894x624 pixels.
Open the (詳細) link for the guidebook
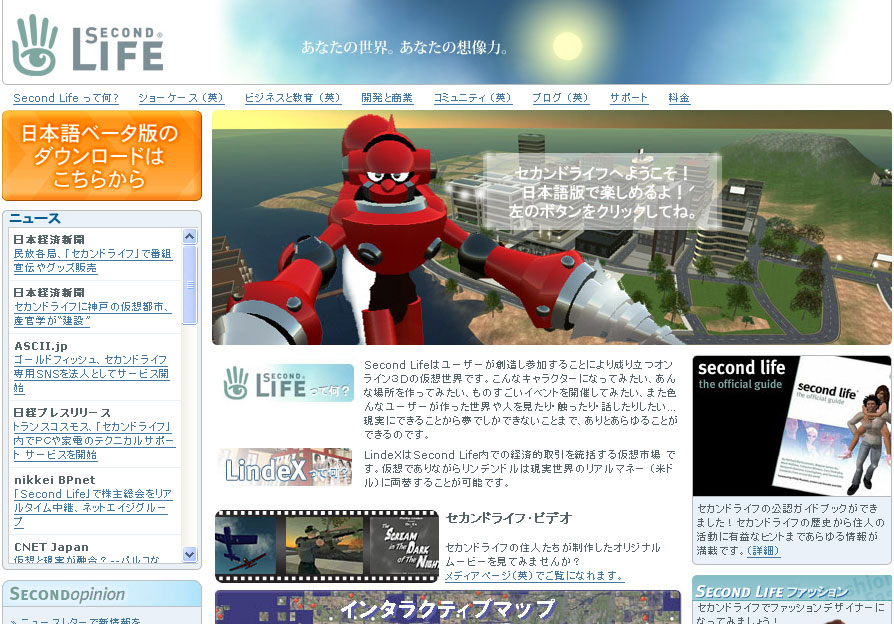point(763,550)
